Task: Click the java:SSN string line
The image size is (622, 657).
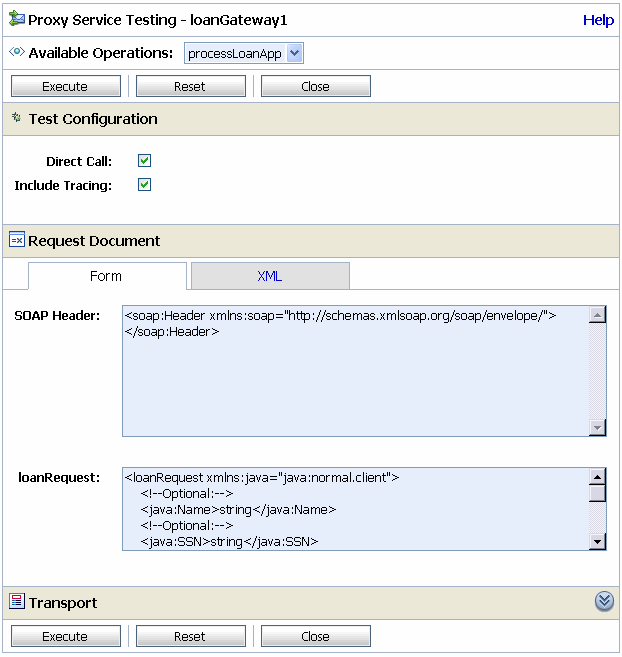Action: [x=229, y=541]
